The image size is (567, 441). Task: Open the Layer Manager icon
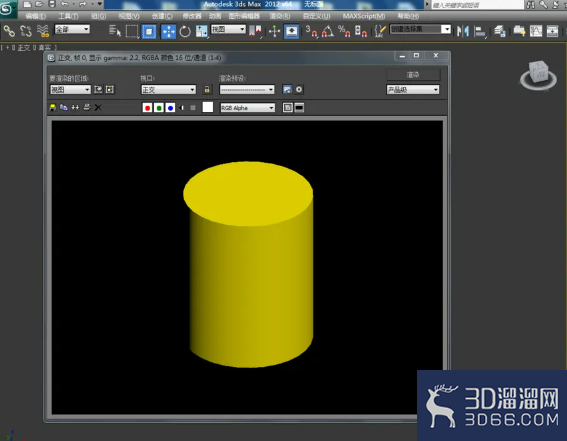click(x=500, y=31)
